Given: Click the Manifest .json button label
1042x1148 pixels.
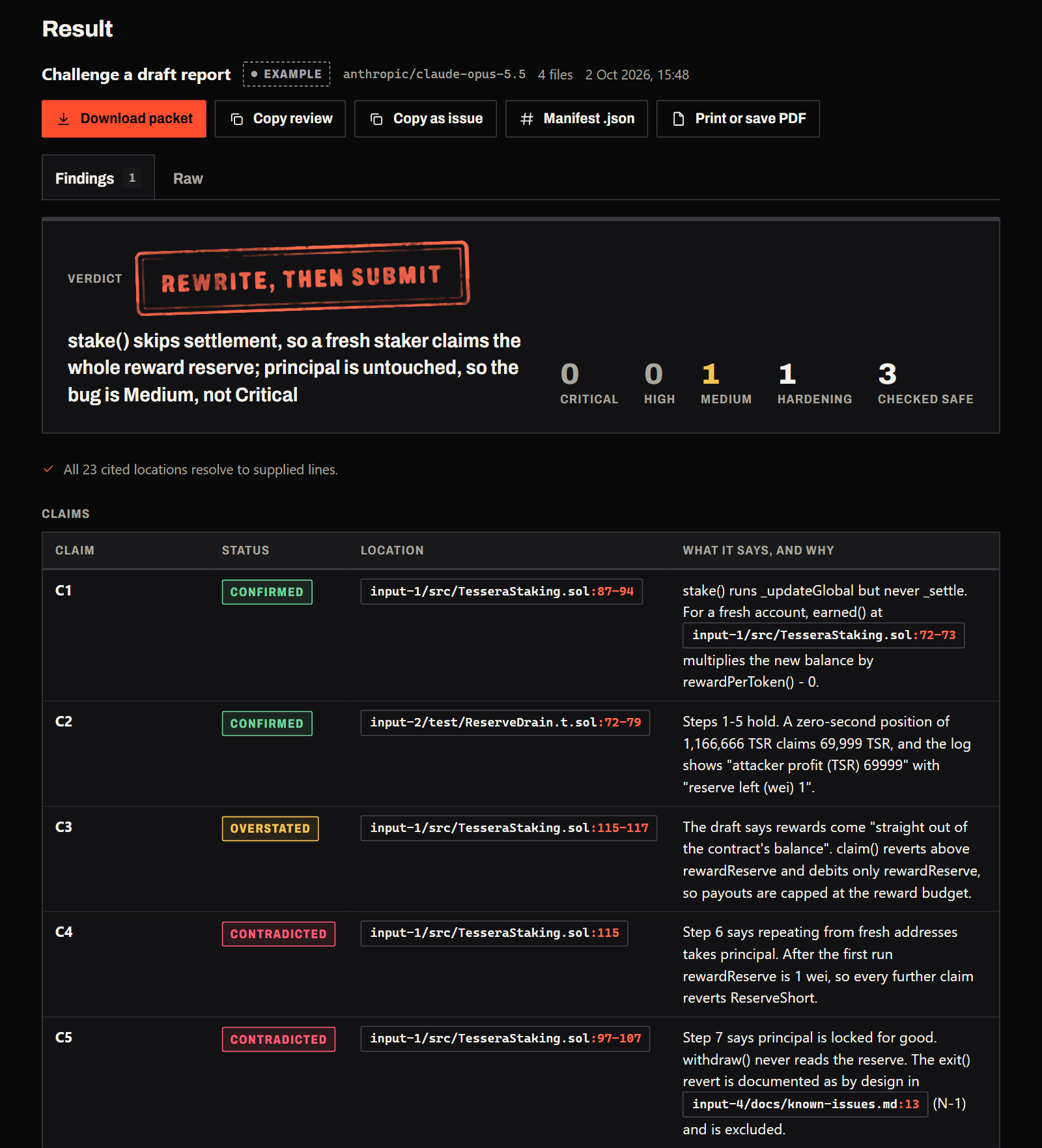Looking at the screenshot, I should point(589,119).
